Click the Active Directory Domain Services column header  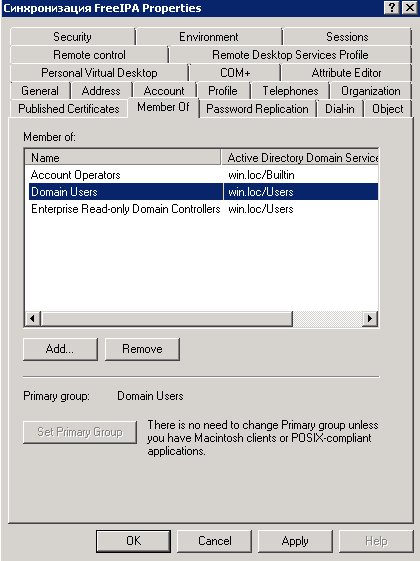[x=300, y=157]
